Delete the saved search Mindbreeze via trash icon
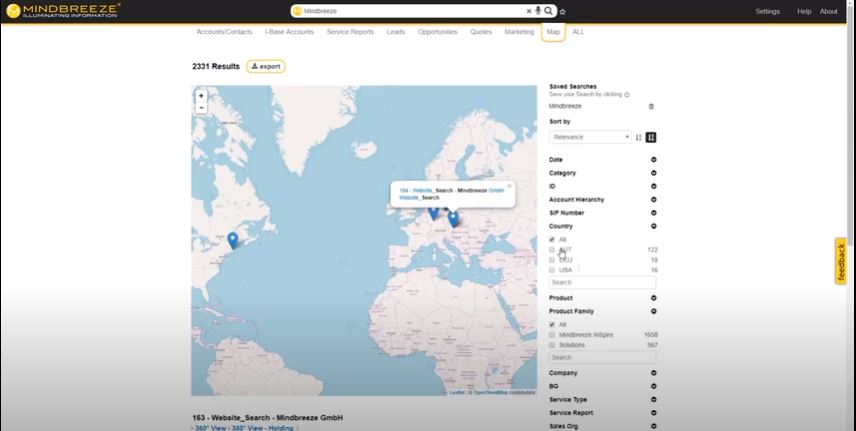 pyautogui.click(x=651, y=107)
